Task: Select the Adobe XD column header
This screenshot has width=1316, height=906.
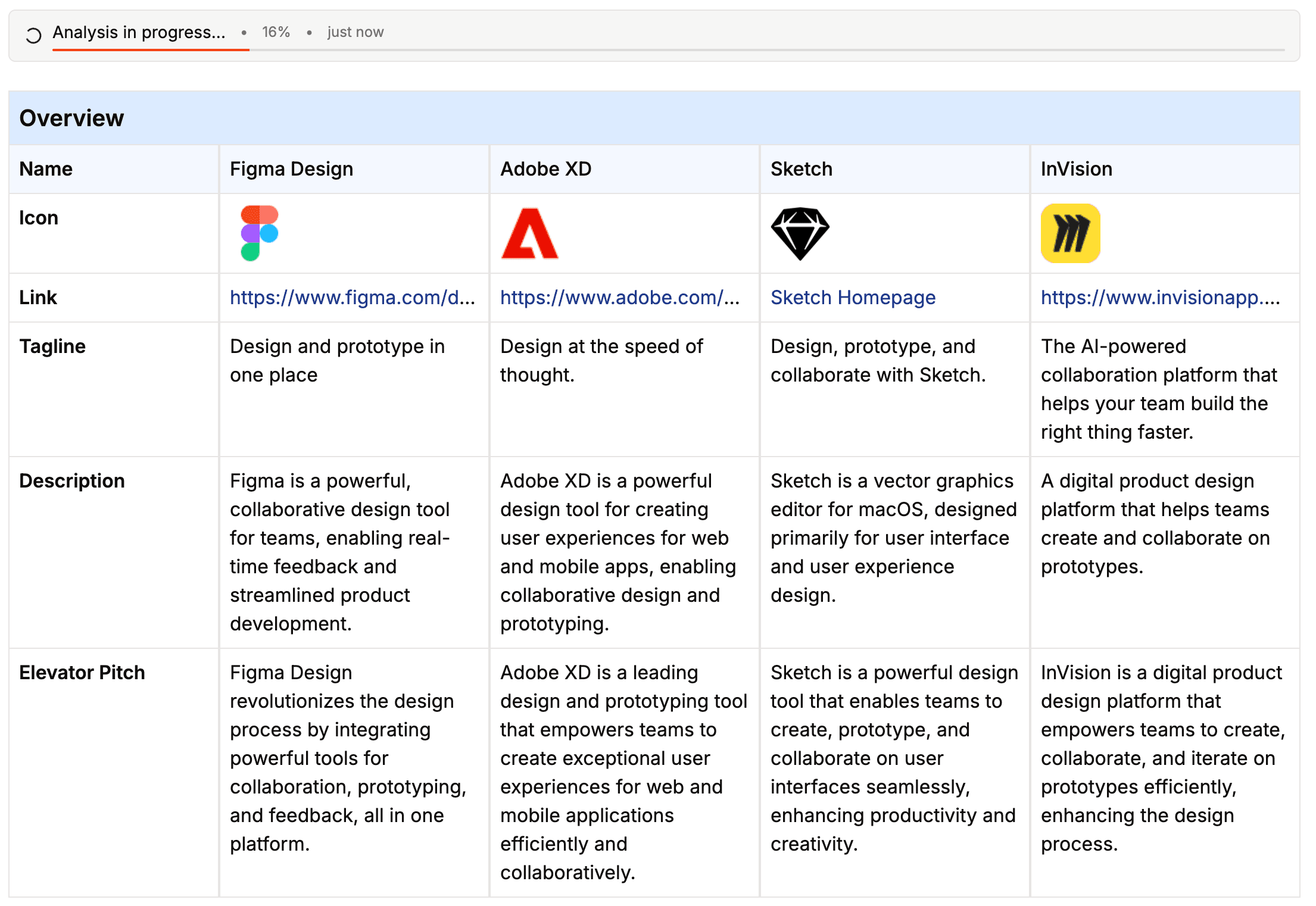Action: pyautogui.click(x=545, y=169)
